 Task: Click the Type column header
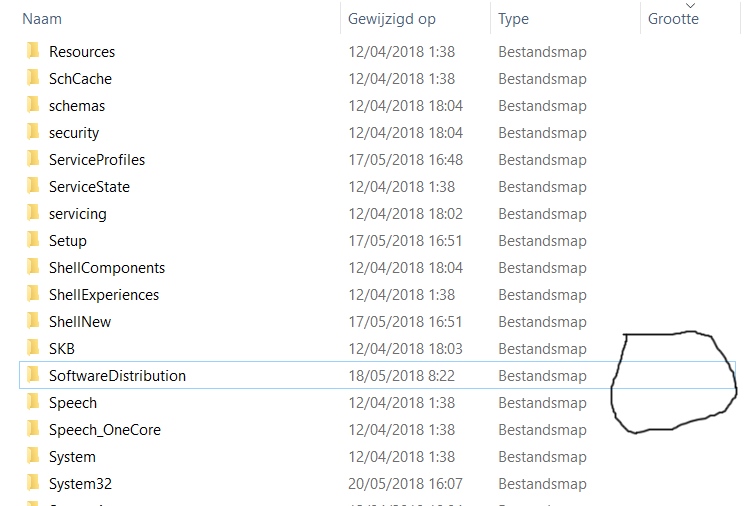pyautogui.click(x=514, y=19)
